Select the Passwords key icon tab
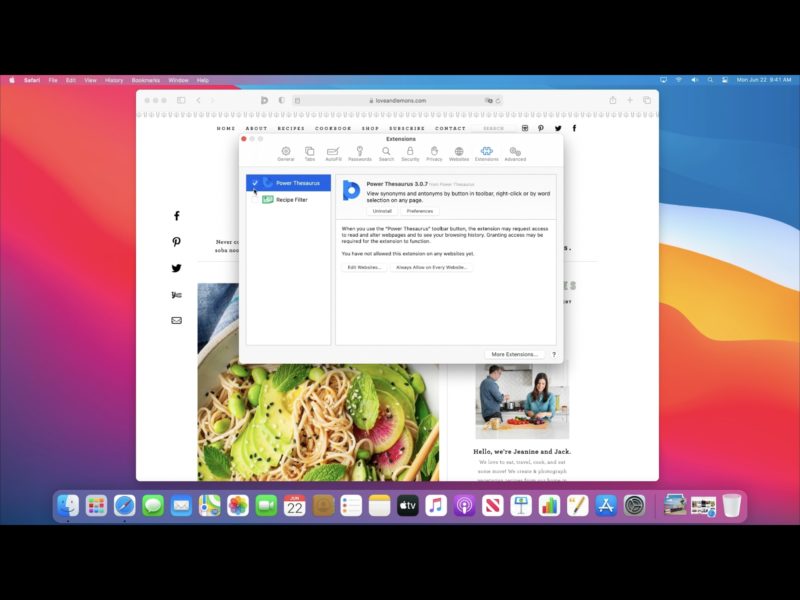The image size is (800, 600). (360, 154)
